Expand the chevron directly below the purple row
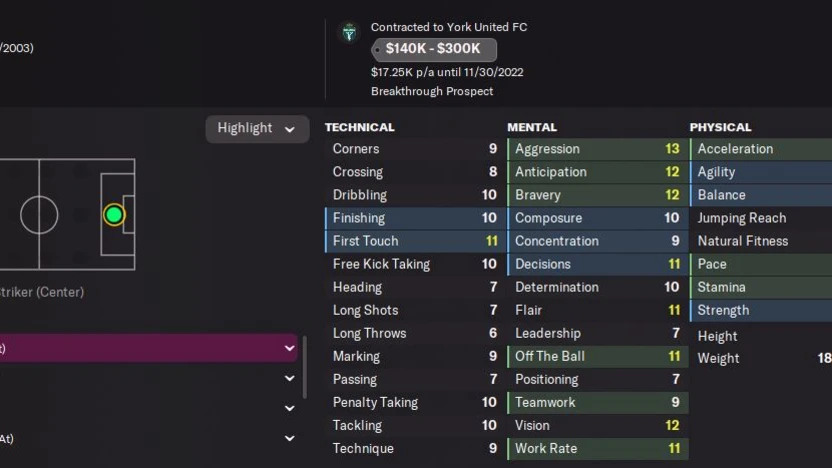The image size is (832, 468). (290, 379)
